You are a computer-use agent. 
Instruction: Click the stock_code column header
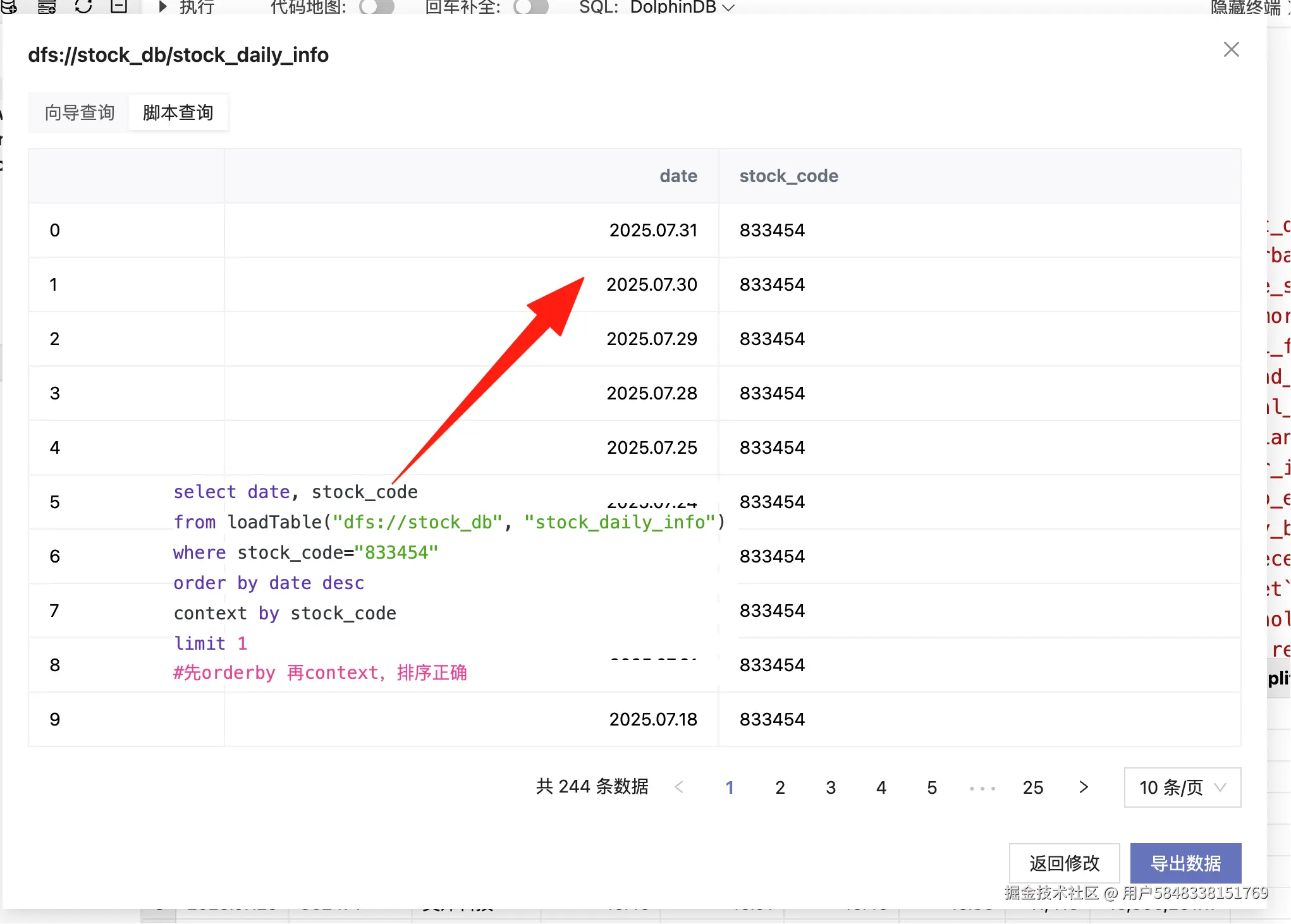(x=788, y=176)
